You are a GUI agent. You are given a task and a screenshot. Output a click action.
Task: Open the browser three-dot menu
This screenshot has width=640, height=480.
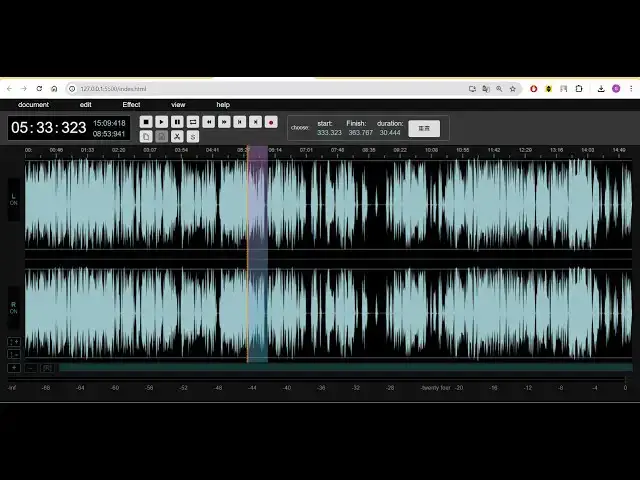[x=631, y=89]
